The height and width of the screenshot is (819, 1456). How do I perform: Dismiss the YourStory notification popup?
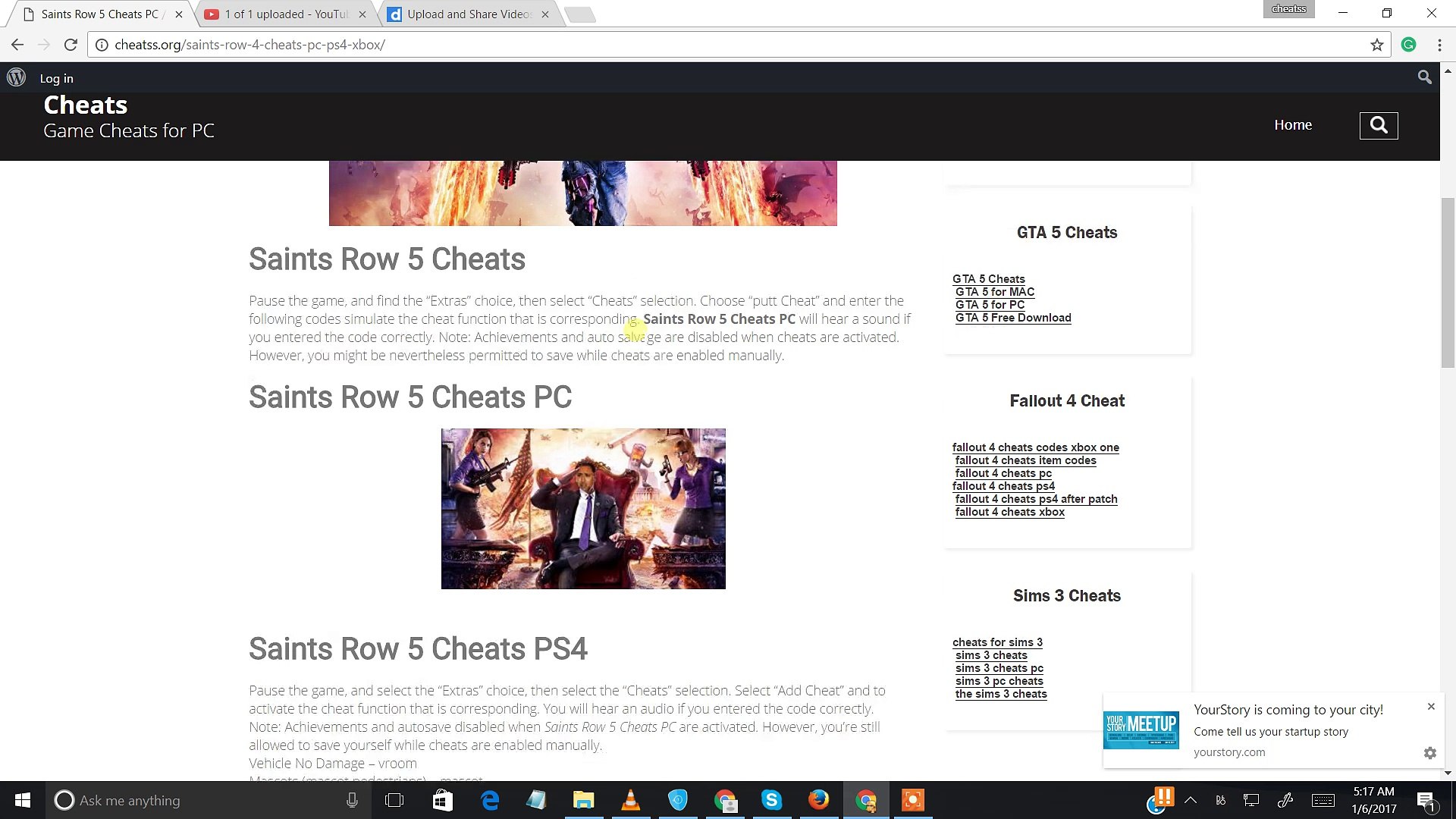[x=1430, y=706]
